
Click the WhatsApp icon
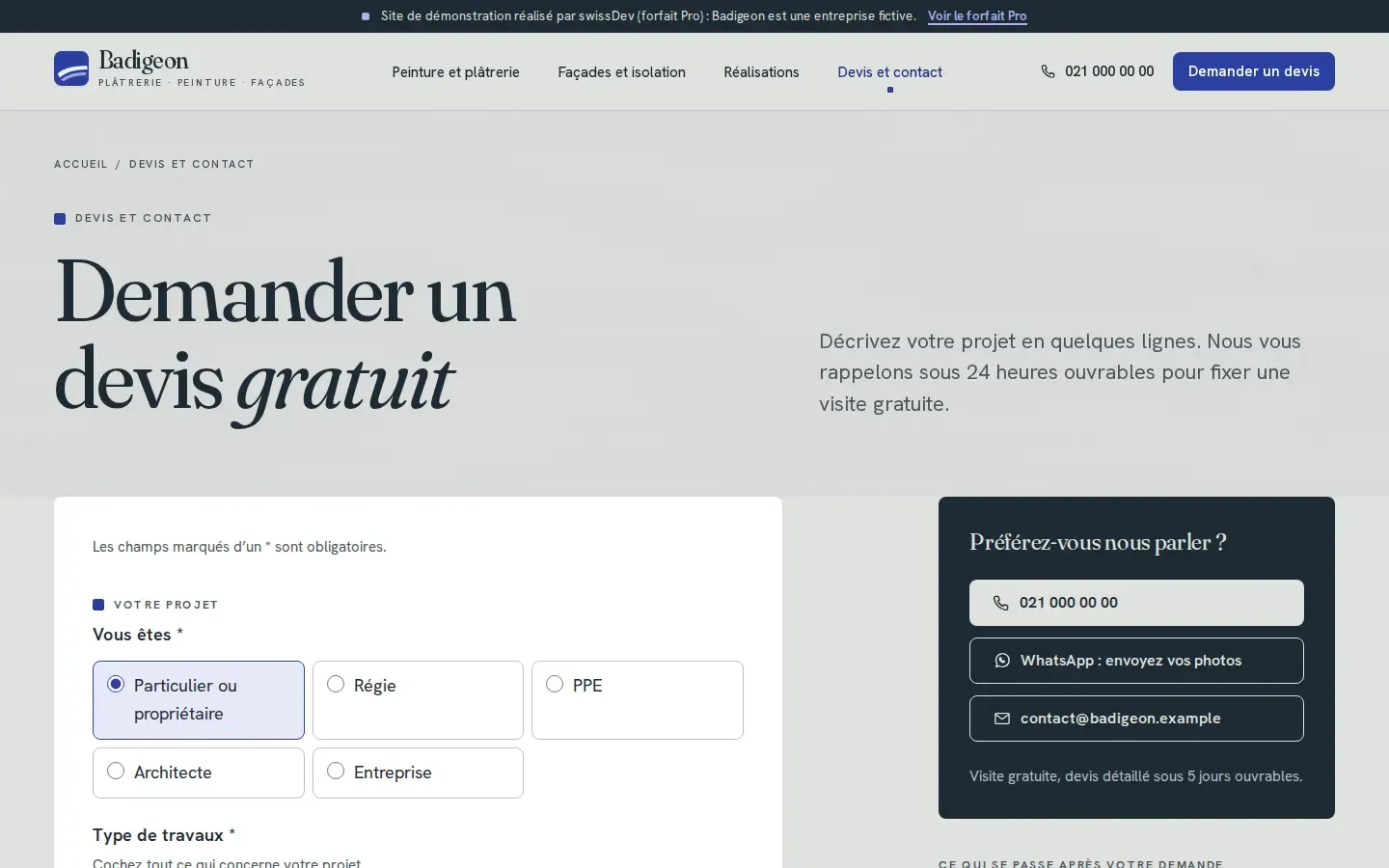1002,661
